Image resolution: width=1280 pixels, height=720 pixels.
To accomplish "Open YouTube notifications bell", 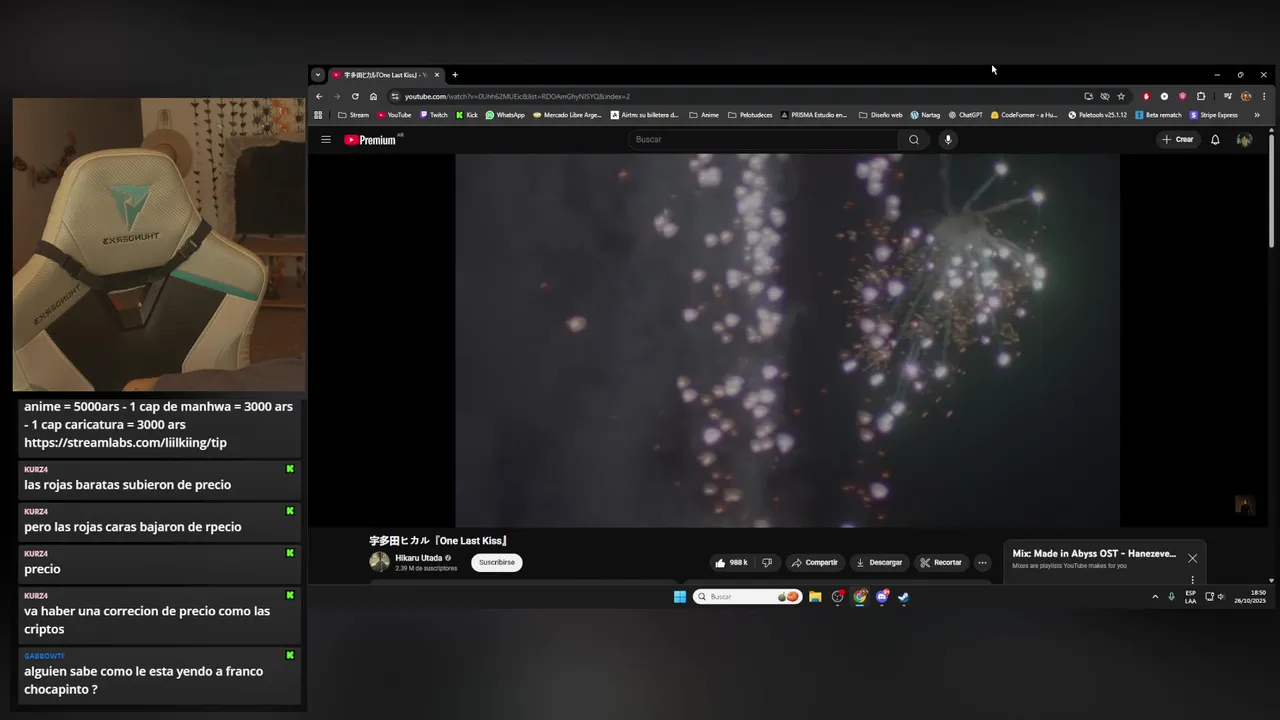I will [1215, 140].
